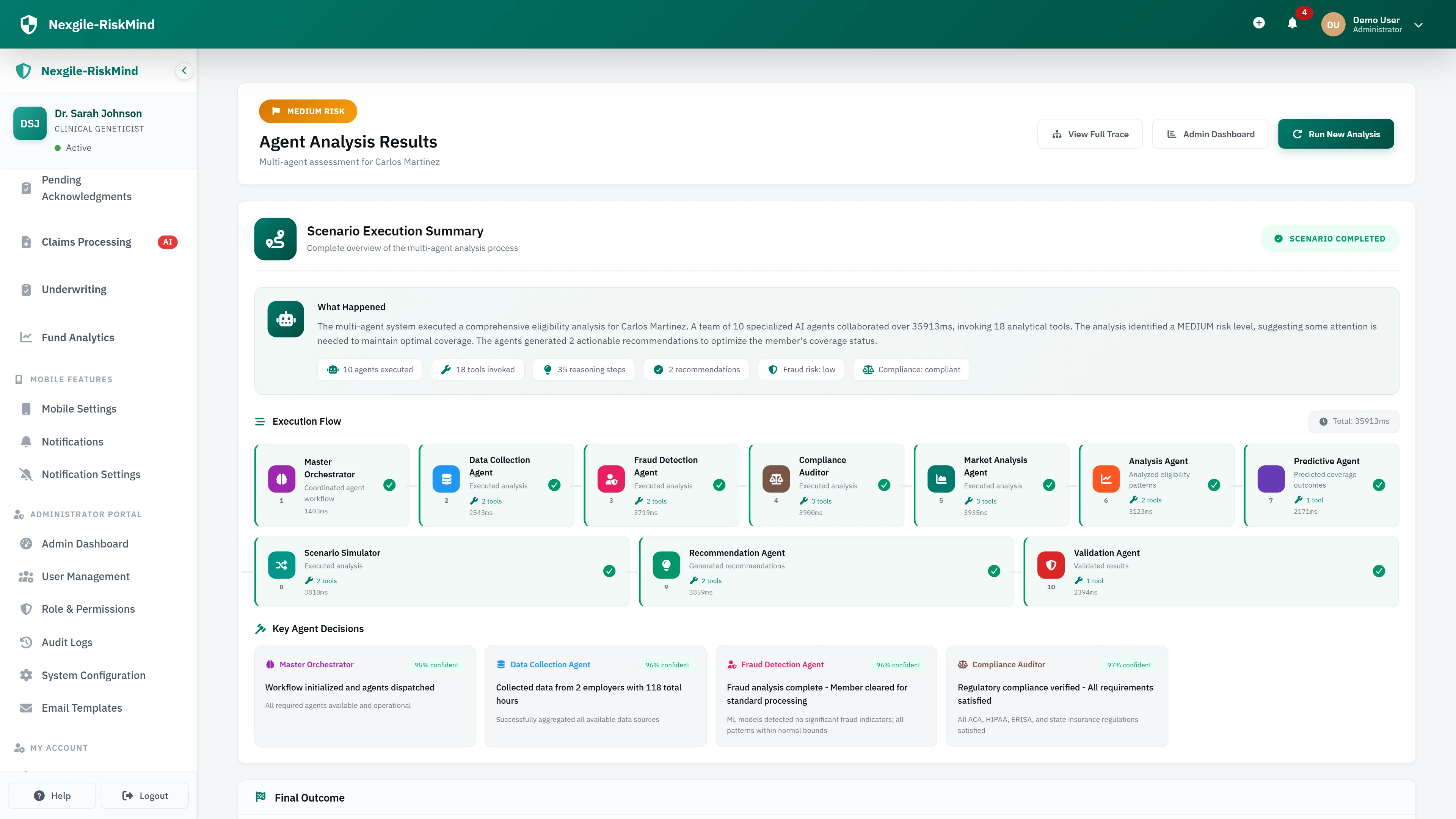Screen dimensions: 1456x819
Task: Click the Analysis Agent completed checkmark
Action: (1213, 485)
